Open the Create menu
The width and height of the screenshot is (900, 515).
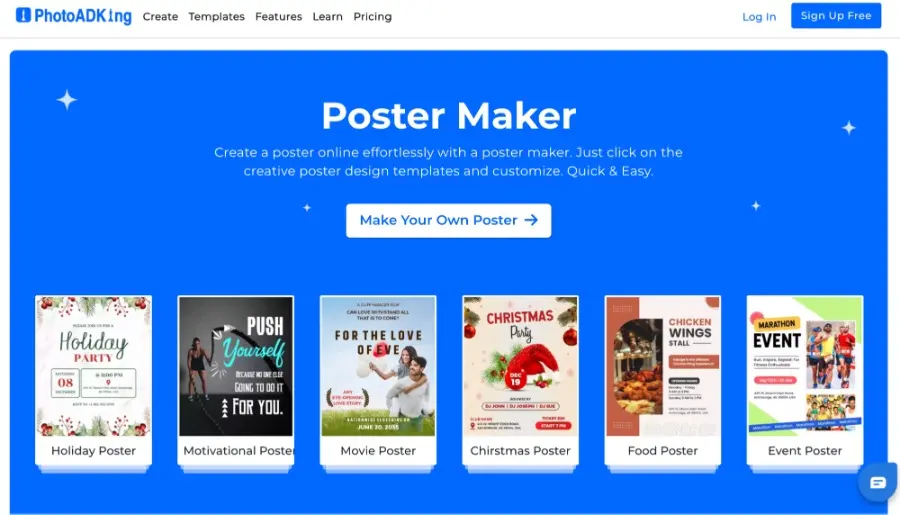click(x=160, y=17)
